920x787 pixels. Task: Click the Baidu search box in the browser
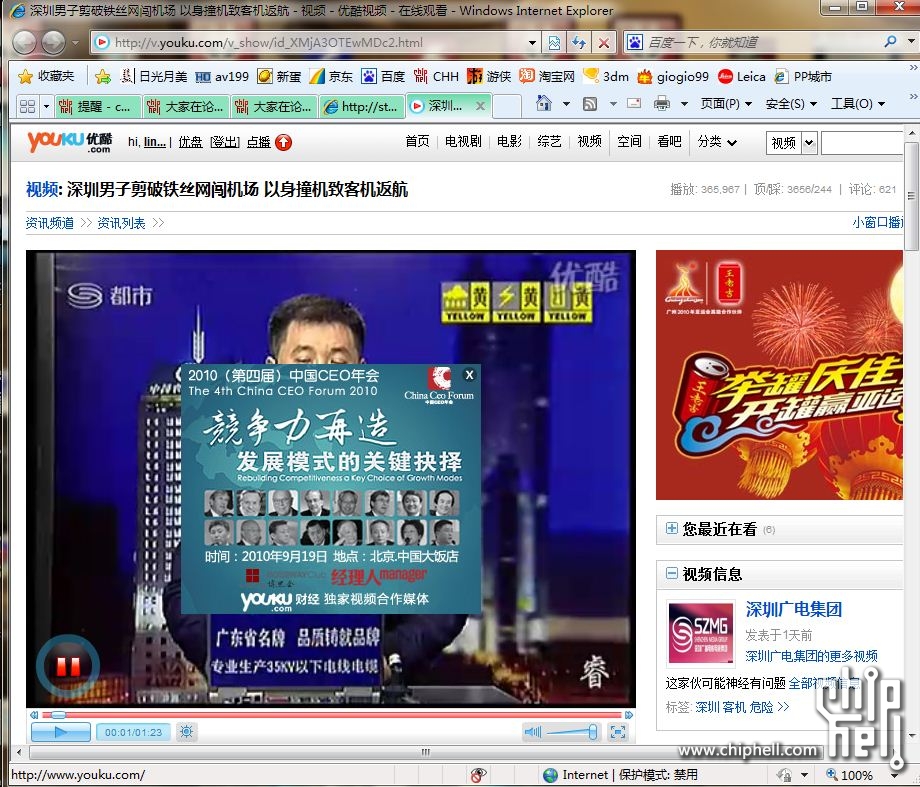point(761,42)
